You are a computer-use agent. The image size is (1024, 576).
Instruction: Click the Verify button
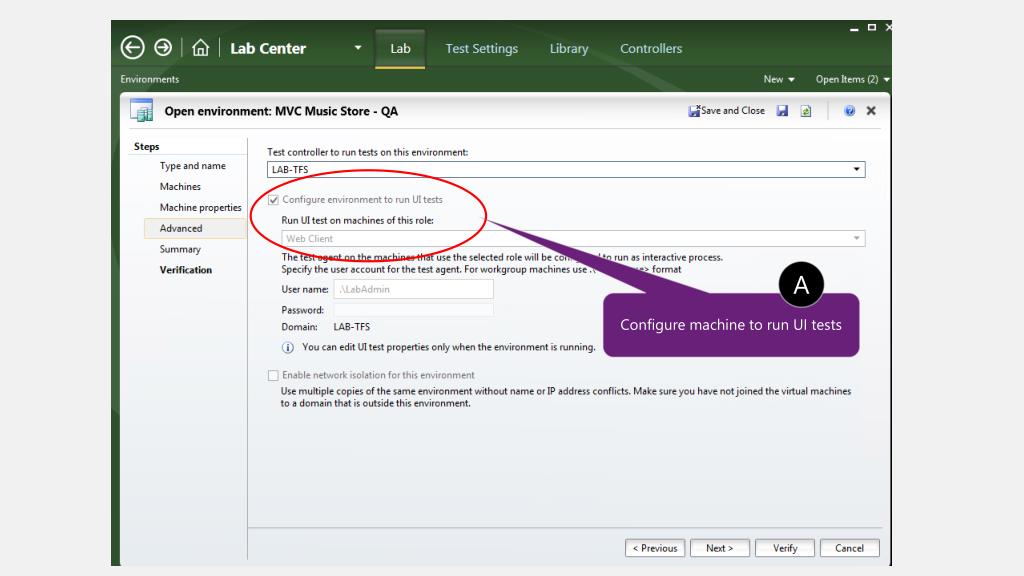pos(785,548)
